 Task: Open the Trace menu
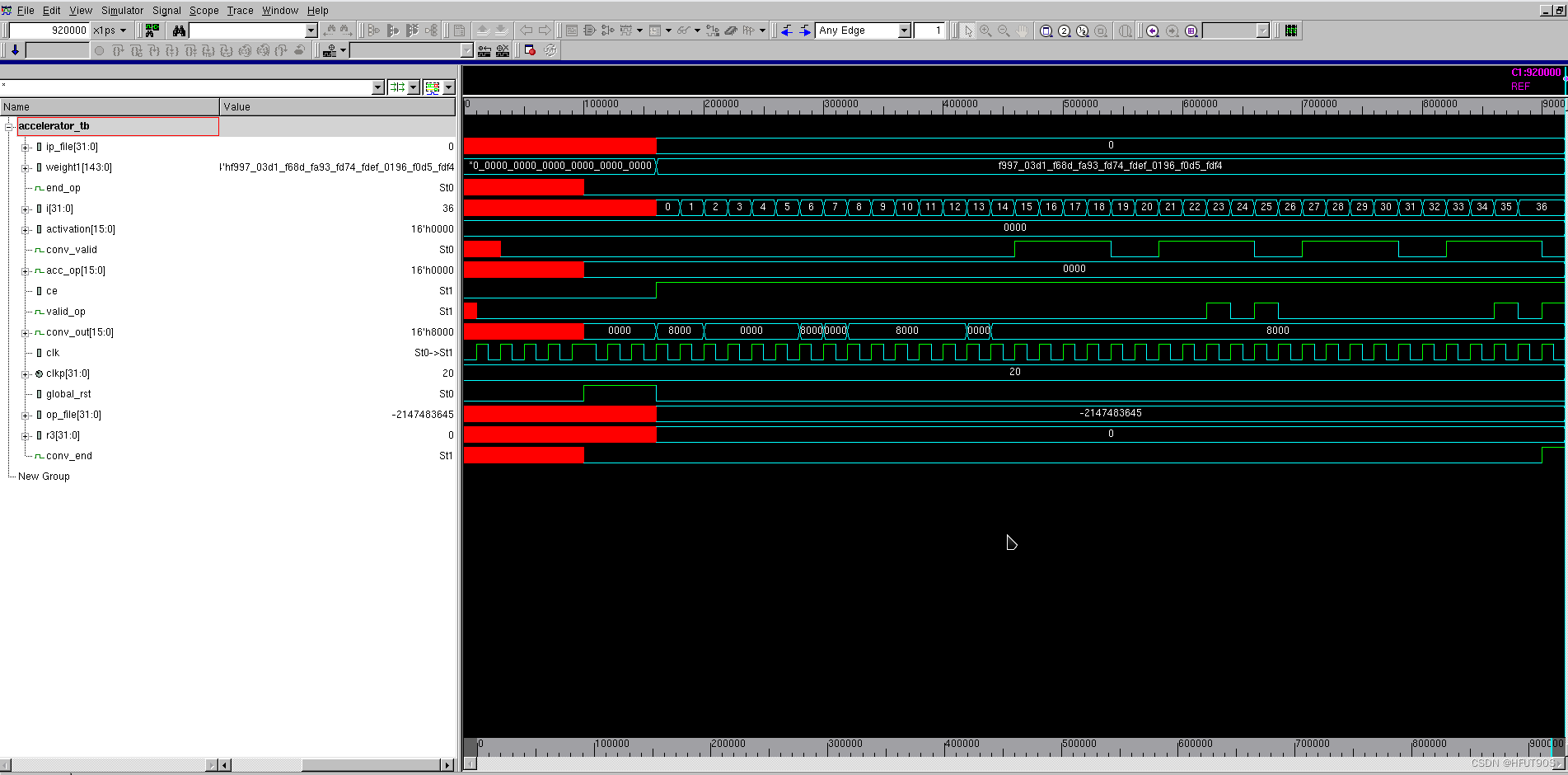(240, 11)
